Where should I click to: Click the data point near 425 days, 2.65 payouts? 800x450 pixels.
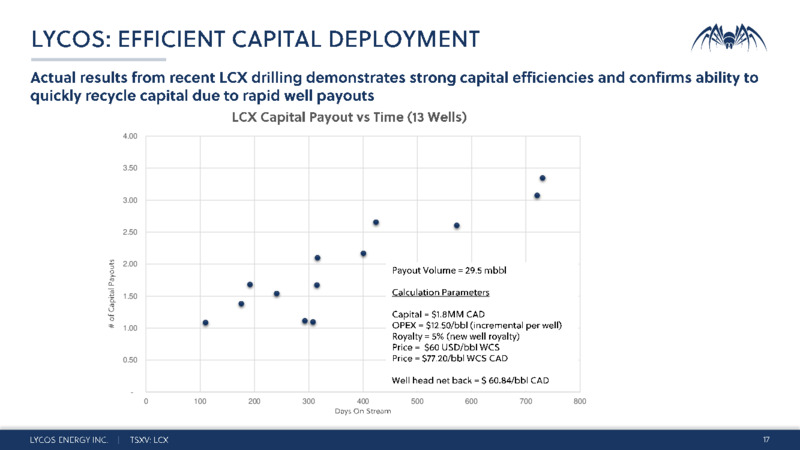coord(376,222)
